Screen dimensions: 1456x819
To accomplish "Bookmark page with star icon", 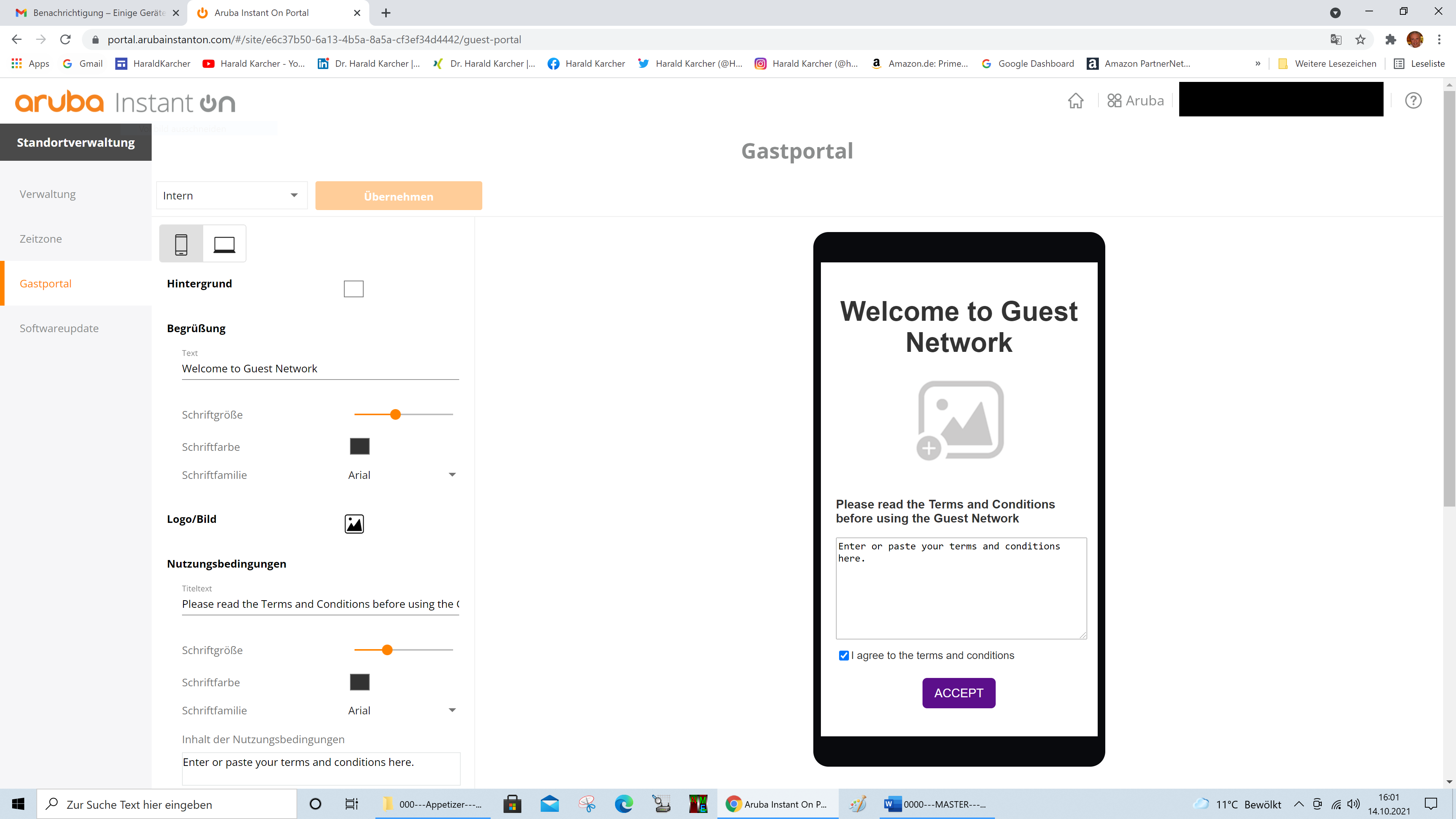I will pos(1360,39).
